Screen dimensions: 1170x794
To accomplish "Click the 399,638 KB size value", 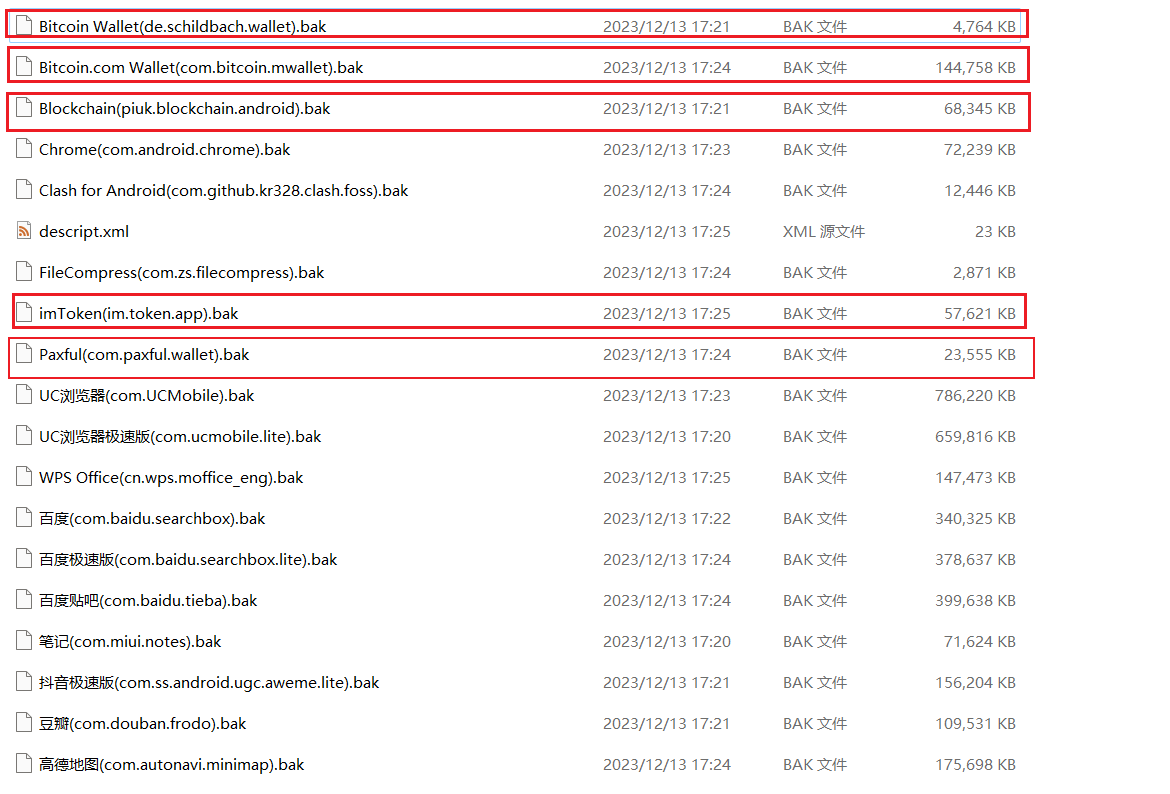I will click(x=975, y=601).
